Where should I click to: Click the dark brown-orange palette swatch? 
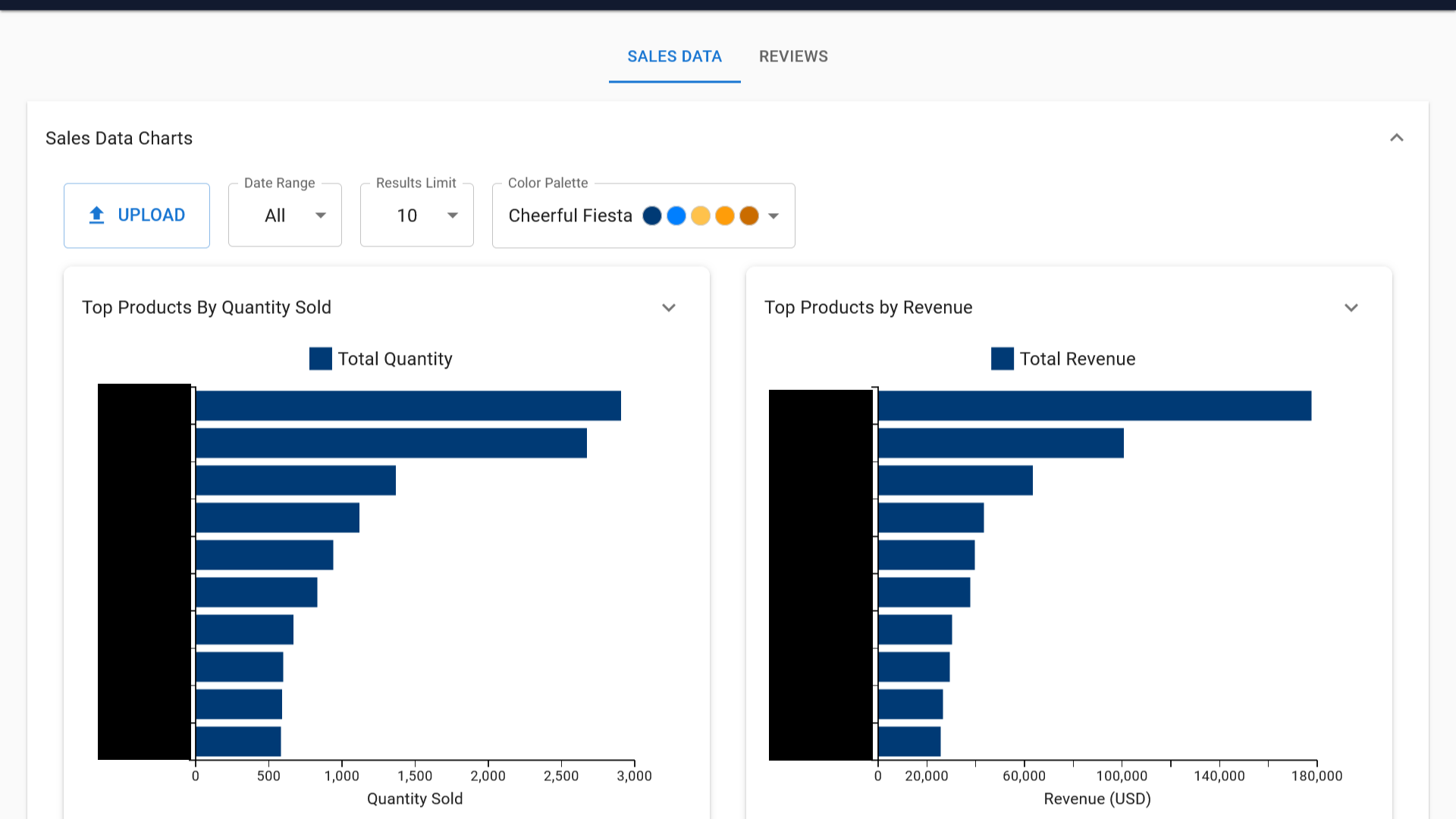tap(749, 216)
